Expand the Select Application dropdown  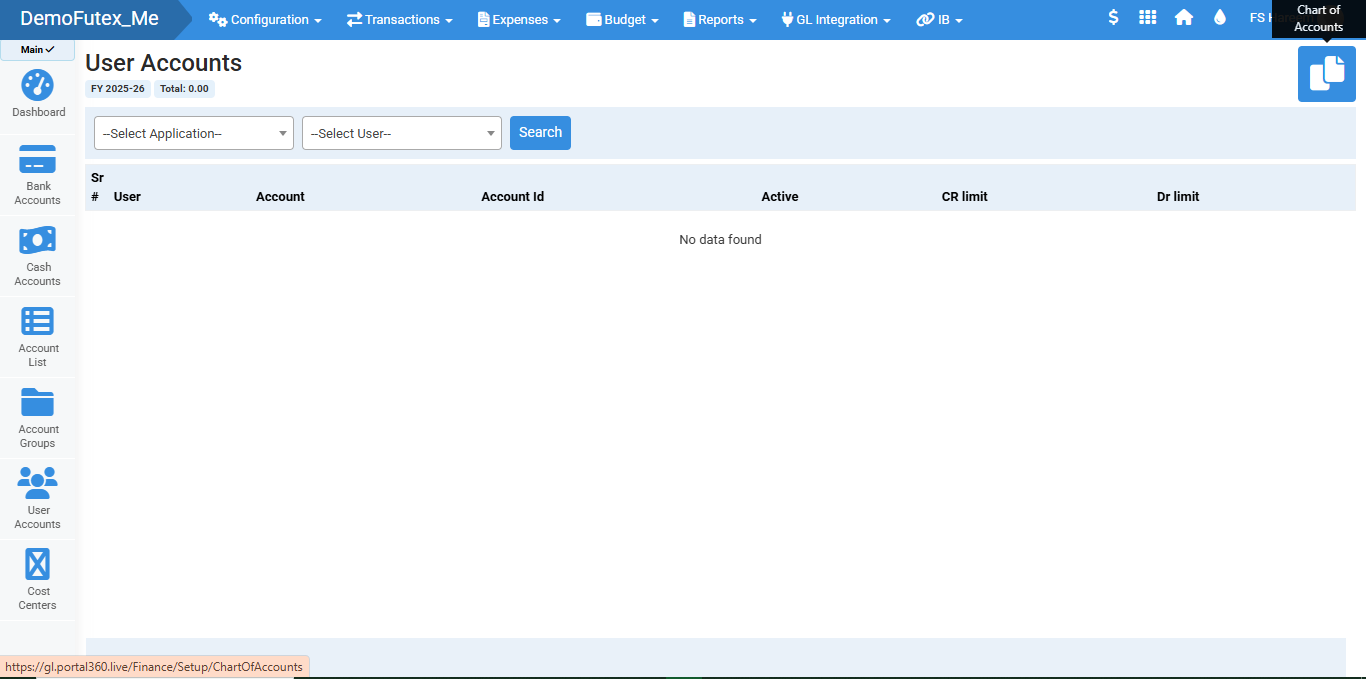click(194, 133)
